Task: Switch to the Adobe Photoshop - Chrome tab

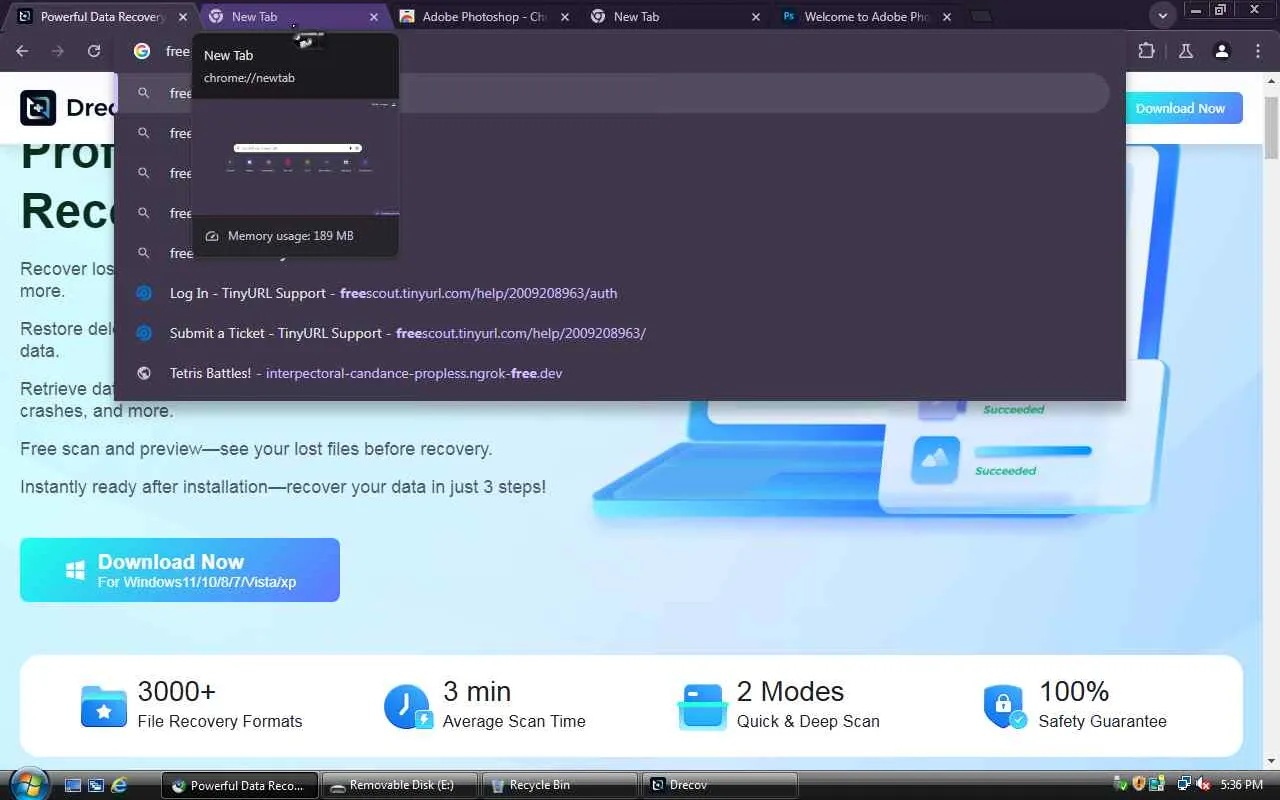Action: (x=483, y=17)
